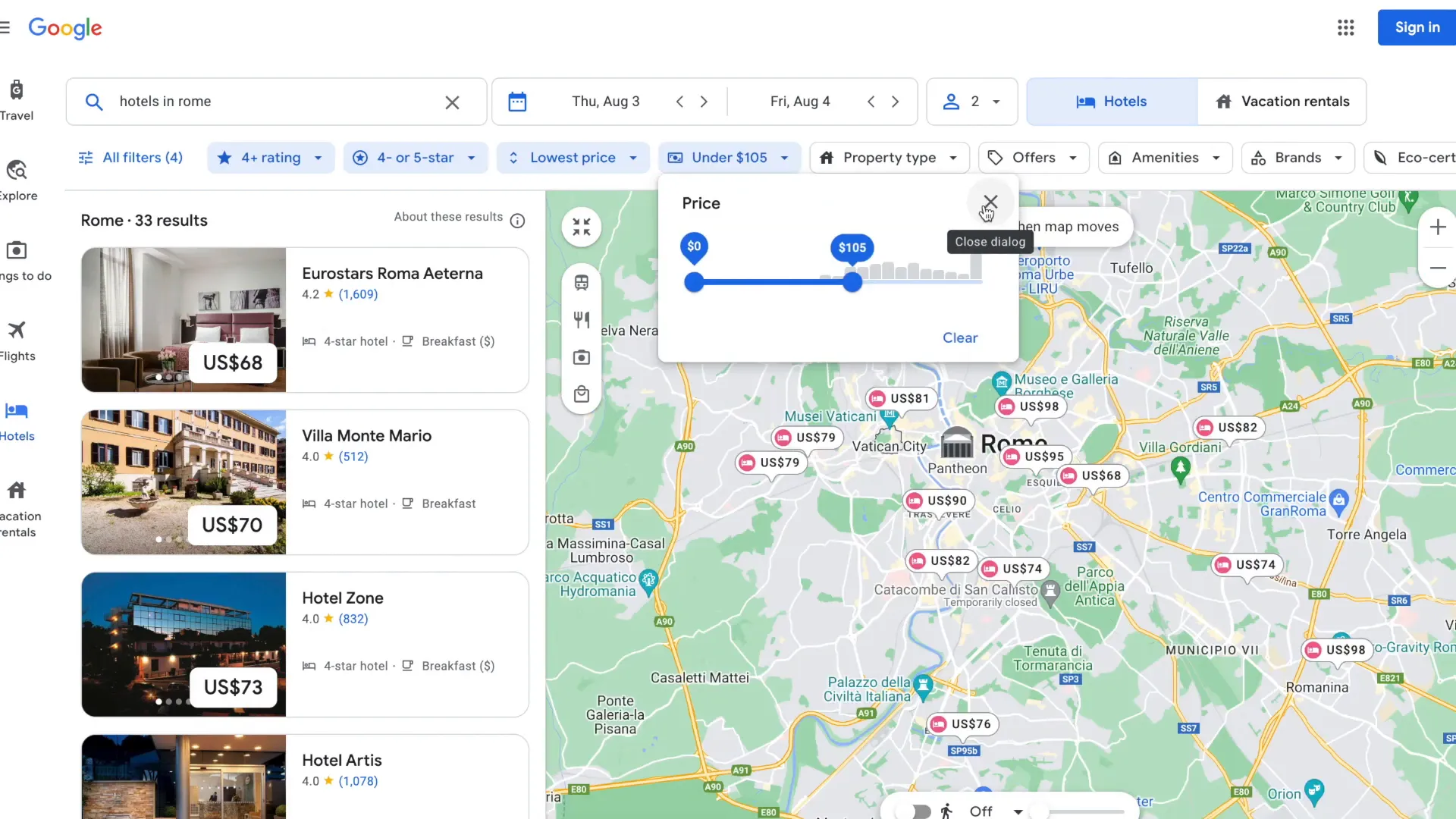The height and width of the screenshot is (819, 1456).
Task: Open Explore in the sidebar
Action: (17, 180)
